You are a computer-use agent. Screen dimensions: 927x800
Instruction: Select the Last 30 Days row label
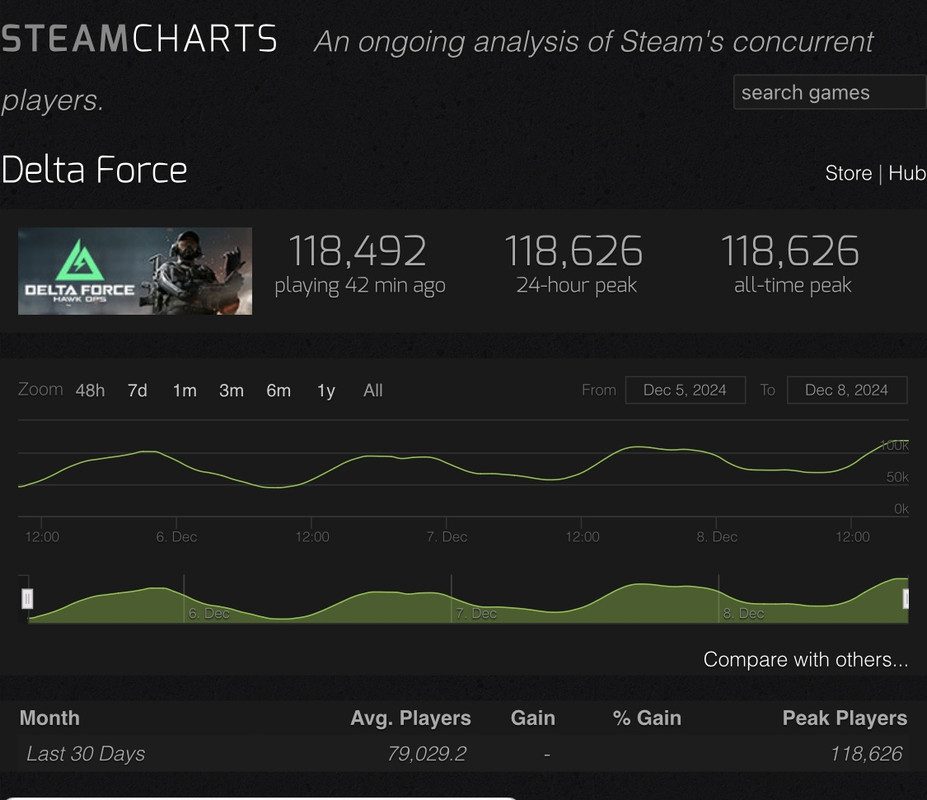86,754
